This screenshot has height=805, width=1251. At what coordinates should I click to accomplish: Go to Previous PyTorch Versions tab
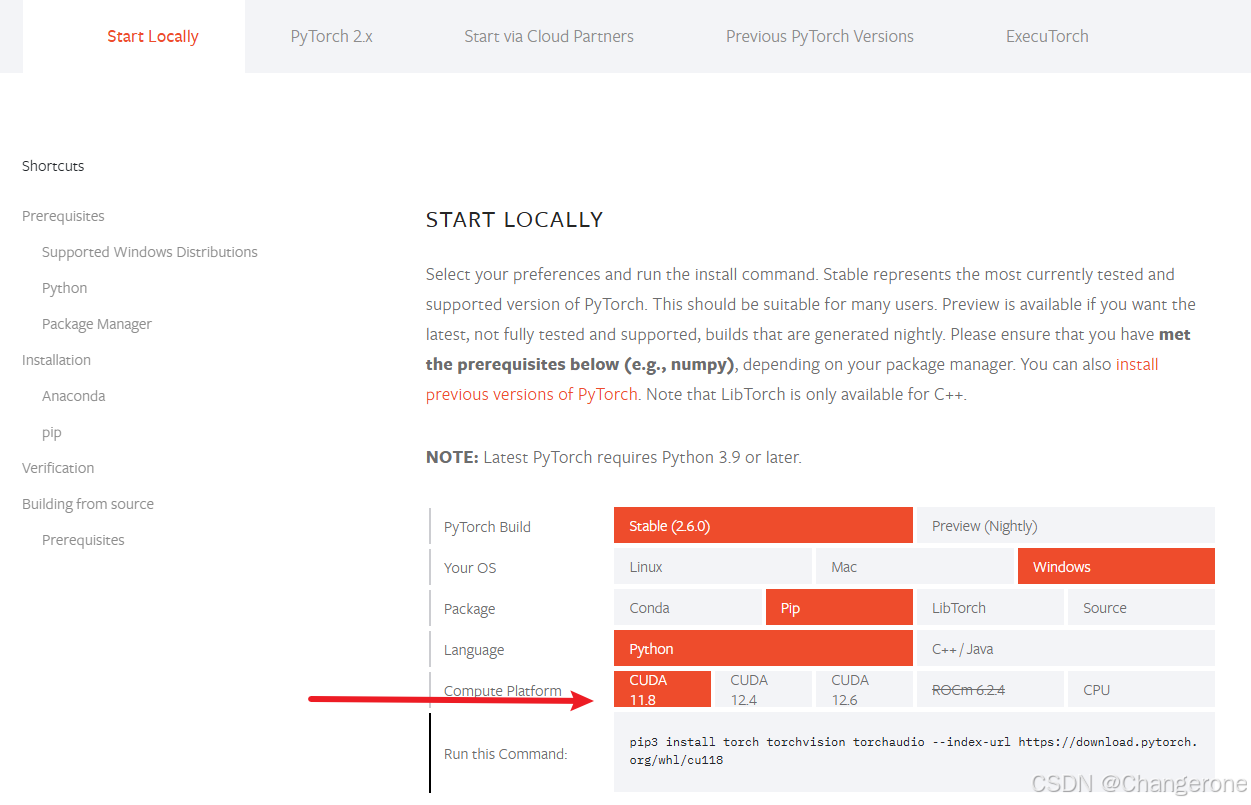(820, 36)
